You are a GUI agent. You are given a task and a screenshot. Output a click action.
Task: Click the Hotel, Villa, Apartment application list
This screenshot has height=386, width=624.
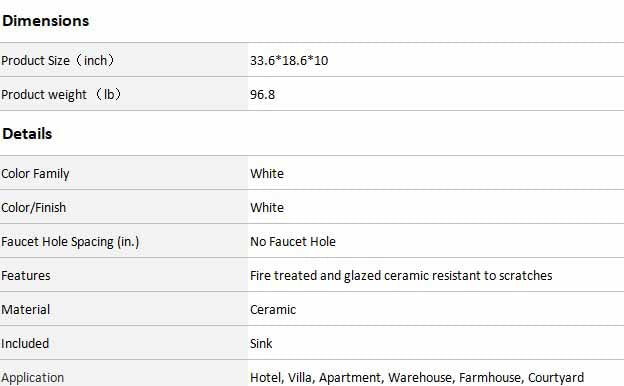click(417, 377)
